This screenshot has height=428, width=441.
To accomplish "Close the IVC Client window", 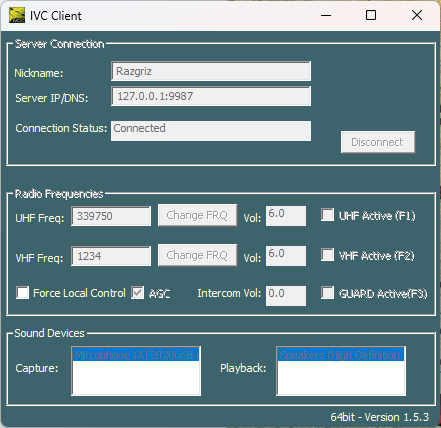I will point(417,15).
